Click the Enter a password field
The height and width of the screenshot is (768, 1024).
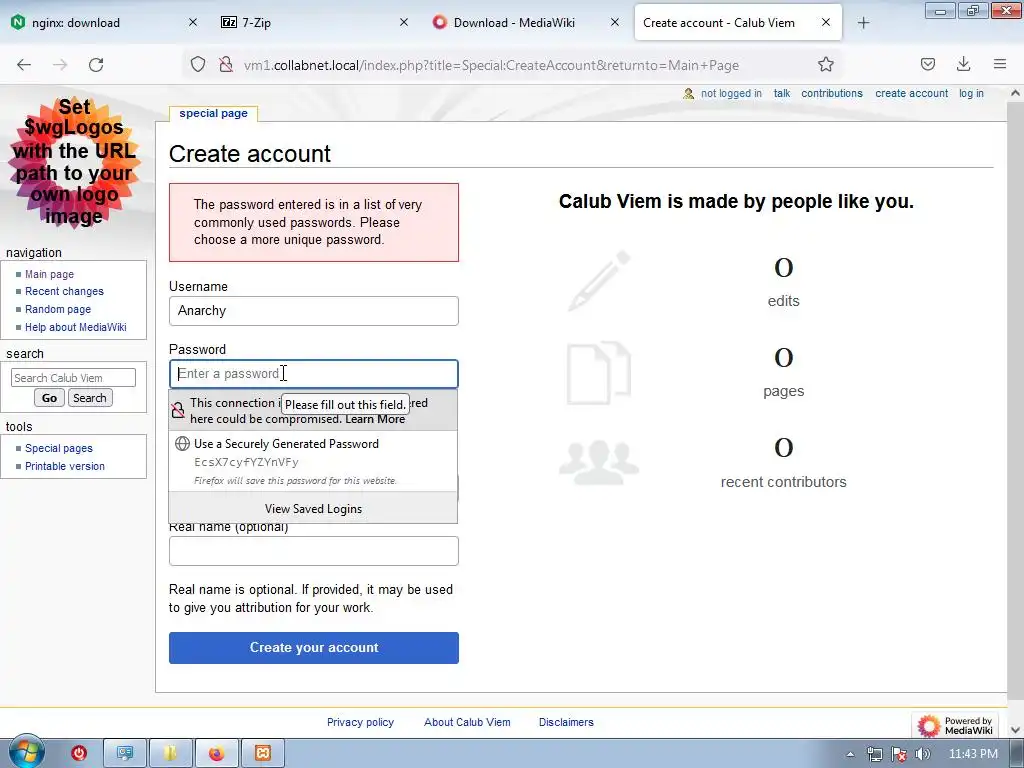click(313, 374)
